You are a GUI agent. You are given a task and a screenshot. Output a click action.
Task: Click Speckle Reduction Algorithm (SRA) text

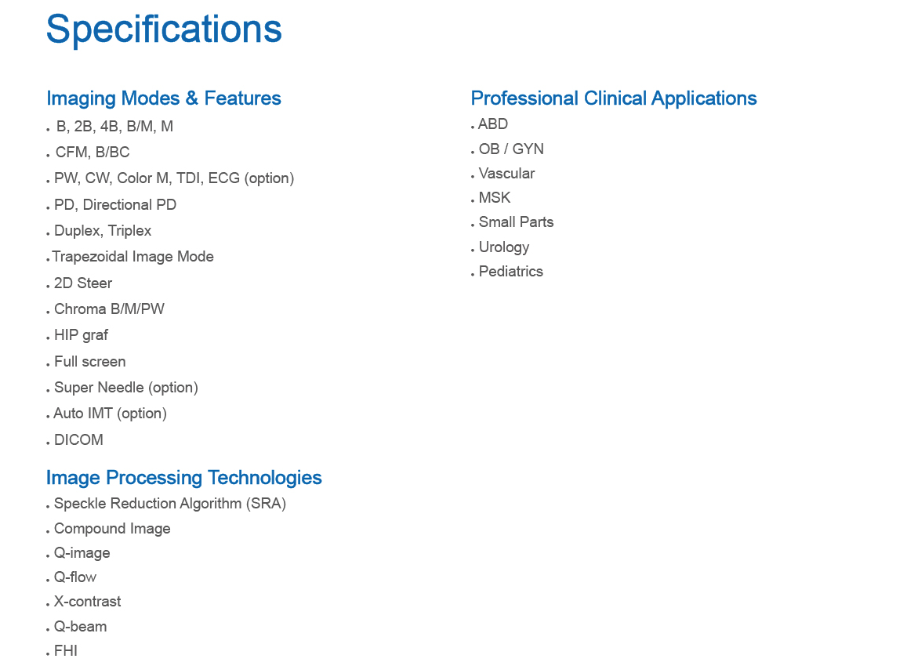click(170, 504)
